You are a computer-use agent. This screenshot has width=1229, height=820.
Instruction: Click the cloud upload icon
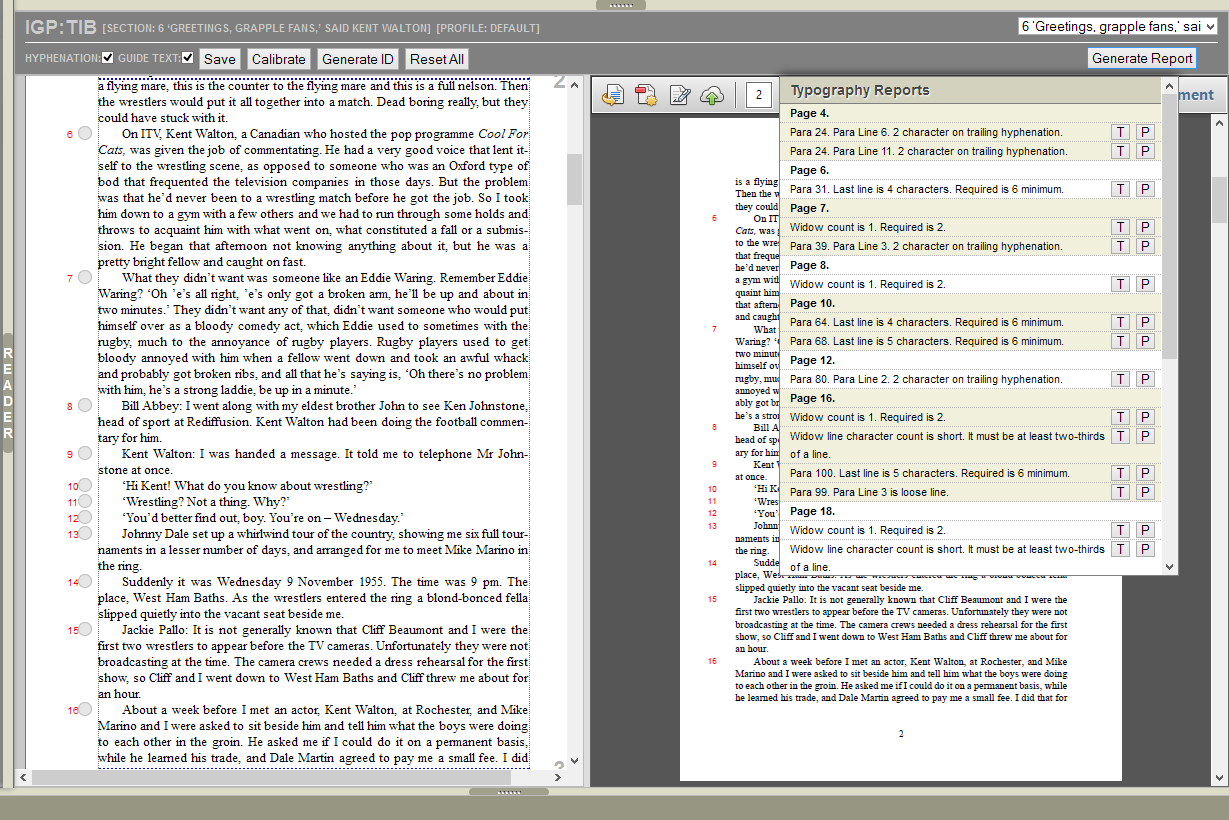point(713,95)
